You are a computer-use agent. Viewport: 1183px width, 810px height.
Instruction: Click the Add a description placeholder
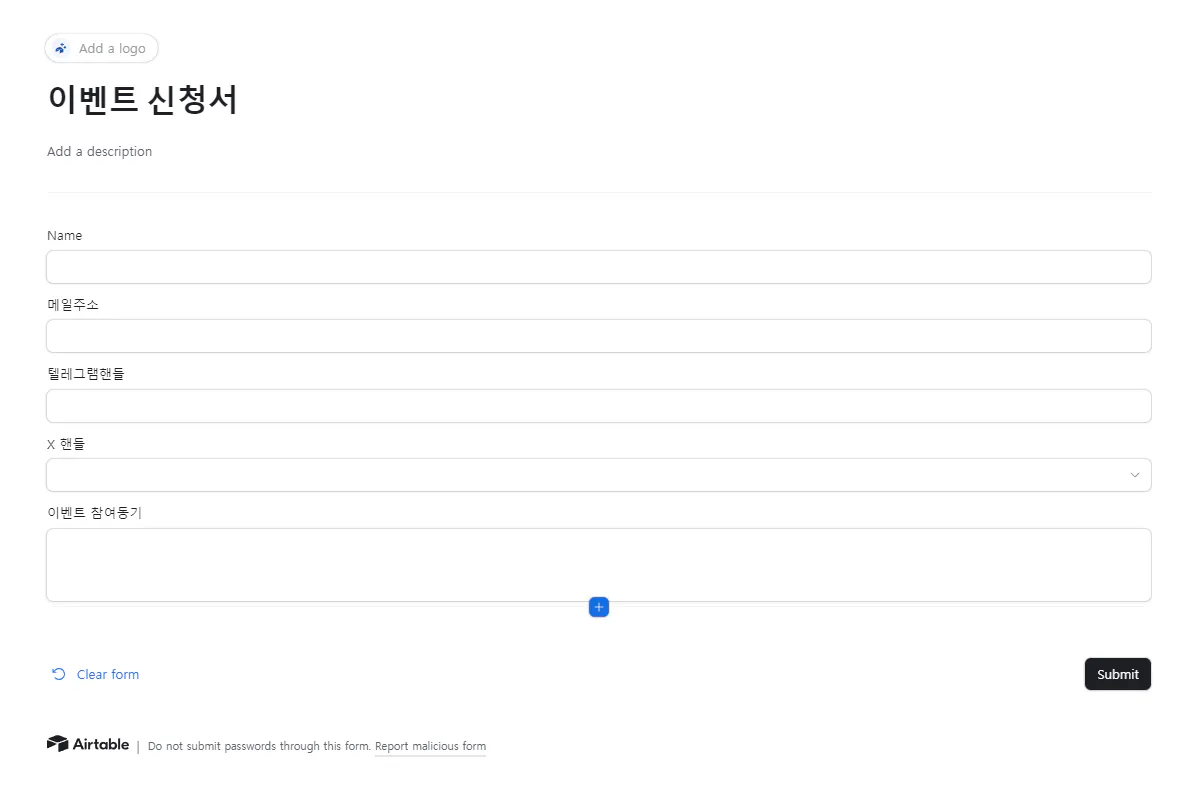click(99, 151)
